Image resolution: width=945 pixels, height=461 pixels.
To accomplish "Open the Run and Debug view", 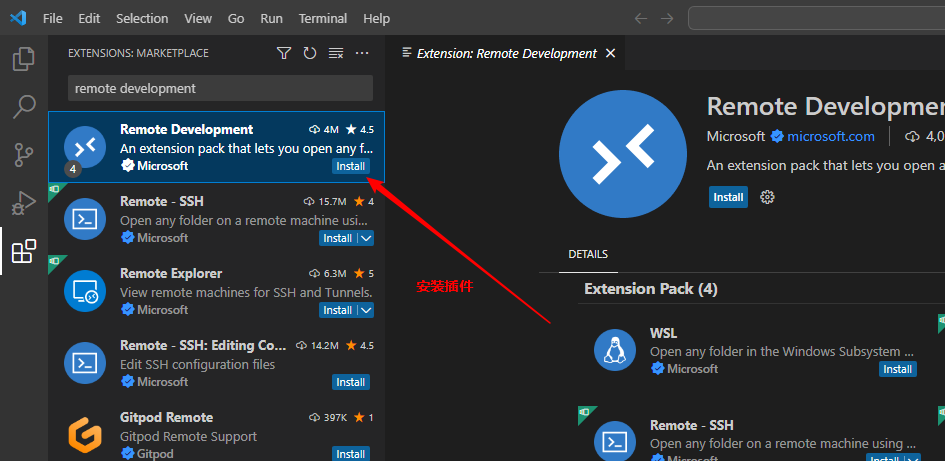I will coord(24,203).
